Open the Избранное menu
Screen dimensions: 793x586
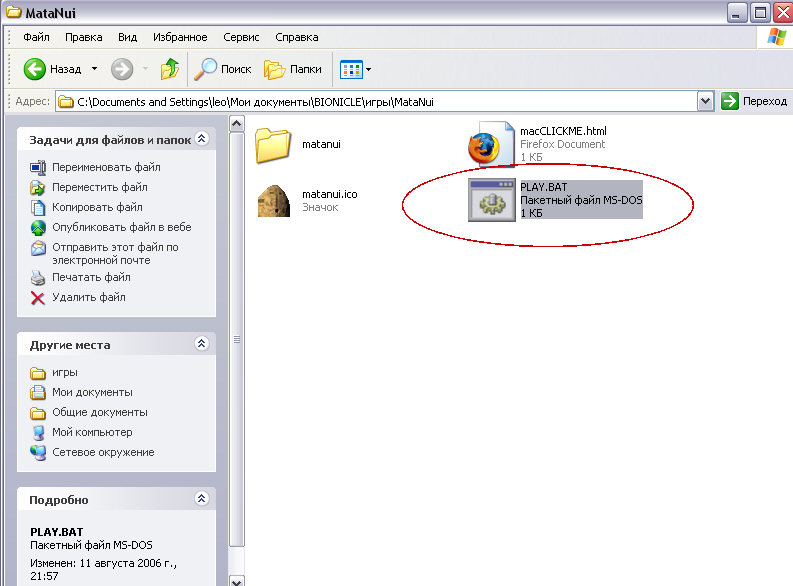(180, 37)
